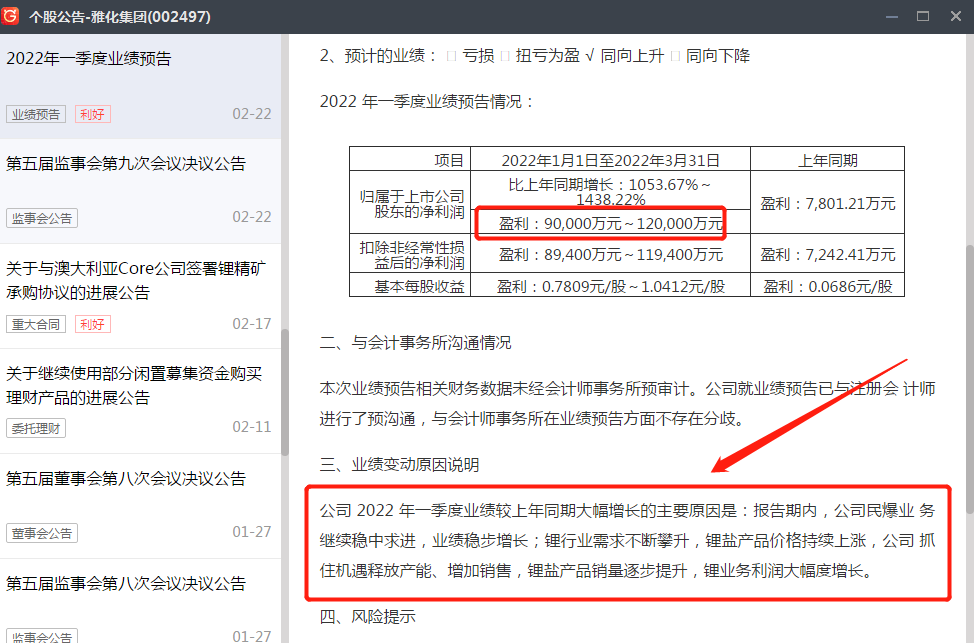Click the 利好 tag beside 重大合同
Screen dimensions: 974x643
pos(93,324)
